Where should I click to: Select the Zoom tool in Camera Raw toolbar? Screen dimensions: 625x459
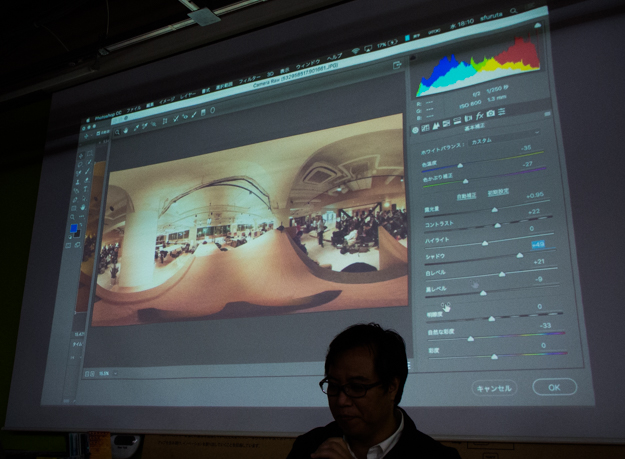[x=117, y=130]
